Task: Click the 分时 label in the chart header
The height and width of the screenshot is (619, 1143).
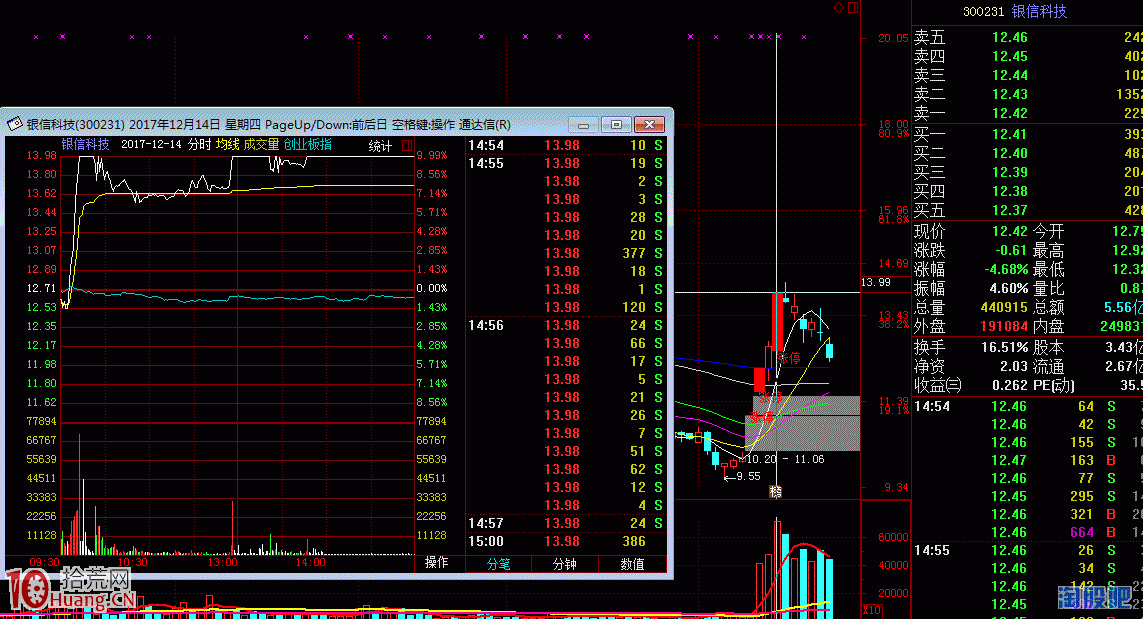Action: click(x=199, y=144)
